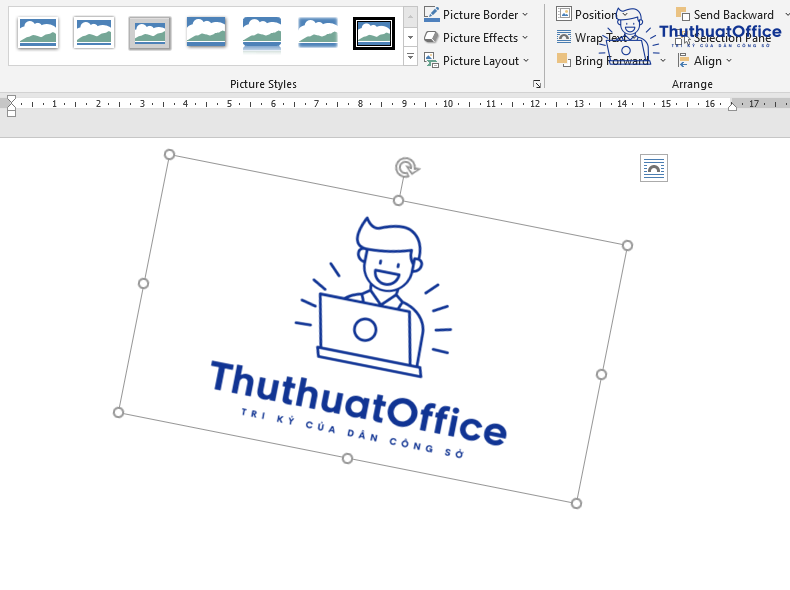Choose the third gray-framed picture style
Image resolution: width=790 pixels, height=590 pixels.
(x=150, y=33)
